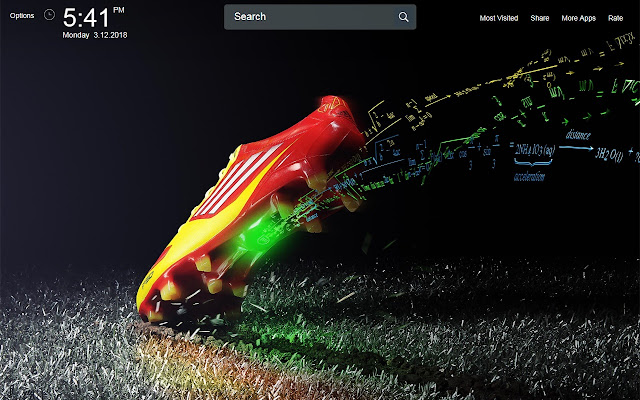Click the 5:41 PM time display
This screenshot has width=640, height=400.
tap(93, 18)
